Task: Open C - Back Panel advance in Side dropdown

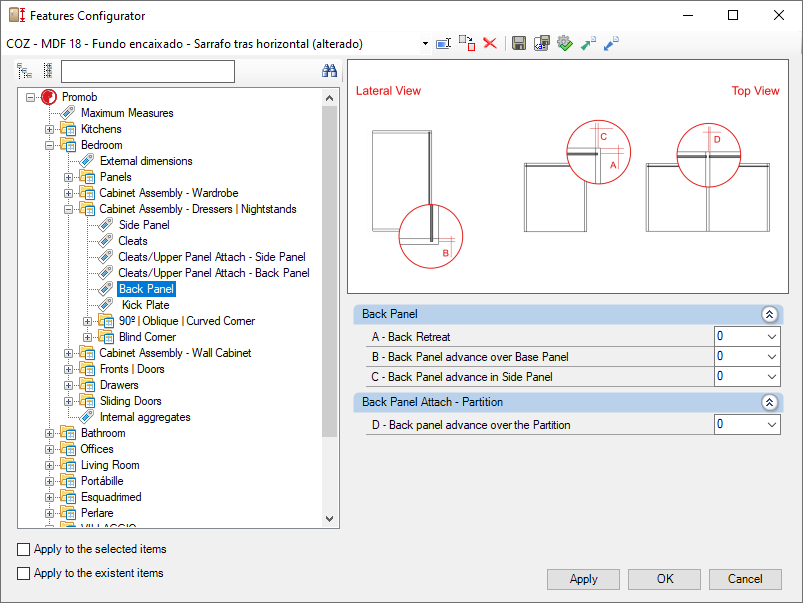Action: click(772, 377)
